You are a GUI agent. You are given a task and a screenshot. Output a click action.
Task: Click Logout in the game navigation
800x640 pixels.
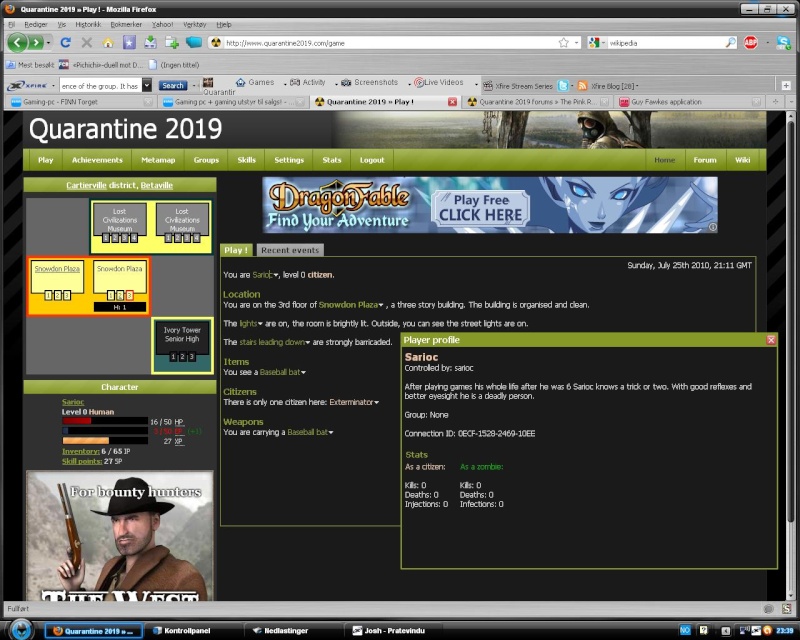point(372,160)
